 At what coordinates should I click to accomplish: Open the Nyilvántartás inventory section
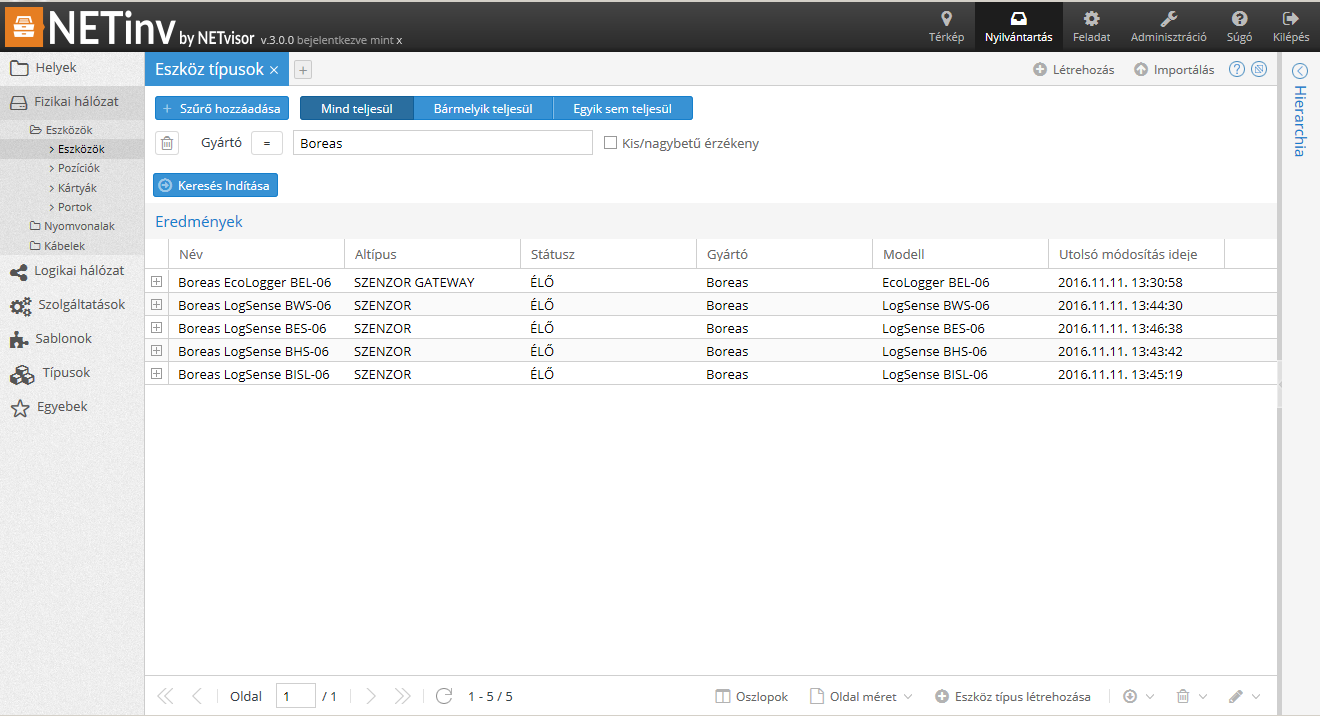(x=1018, y=27)
